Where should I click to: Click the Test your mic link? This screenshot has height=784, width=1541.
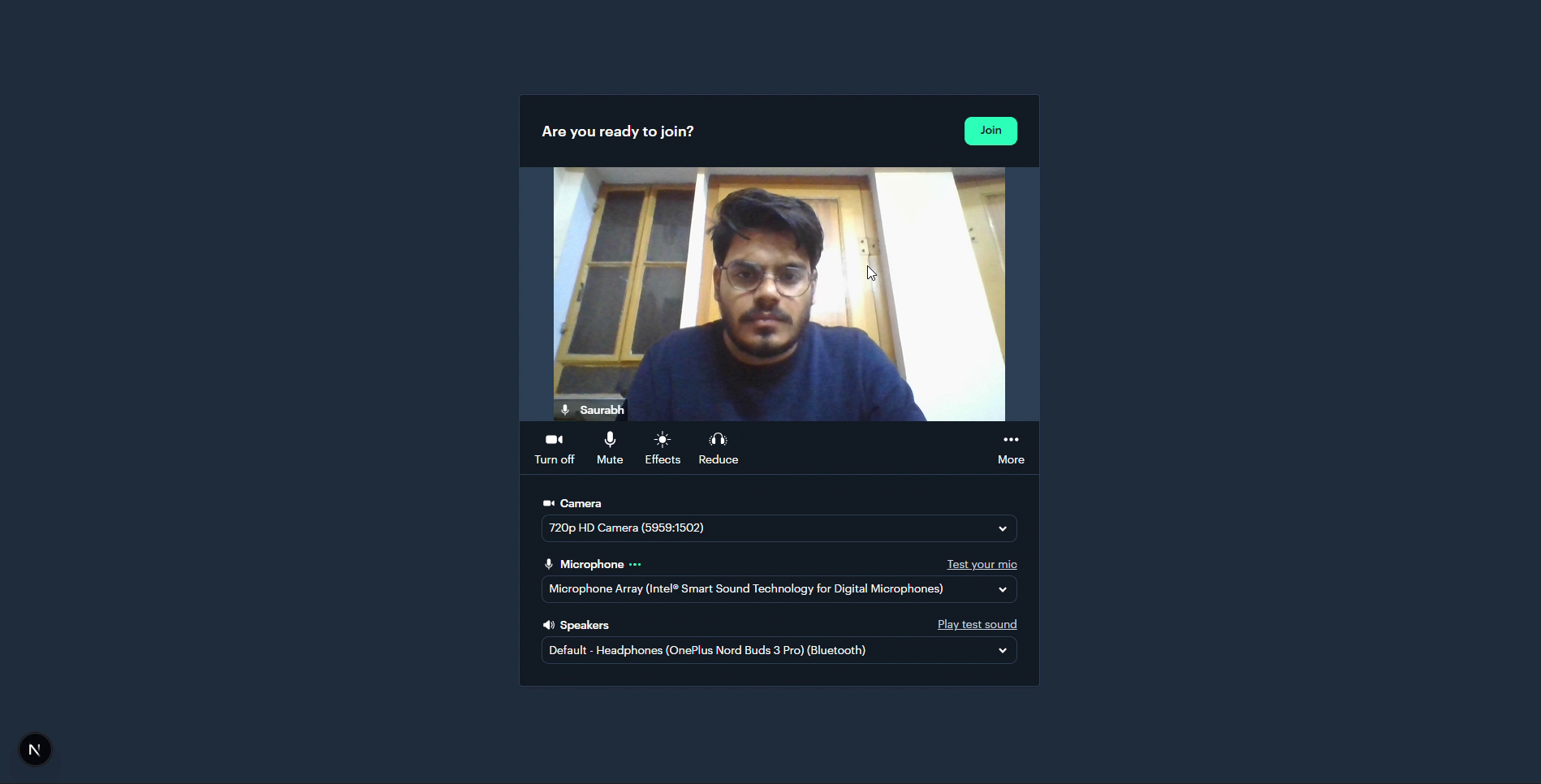982,564
